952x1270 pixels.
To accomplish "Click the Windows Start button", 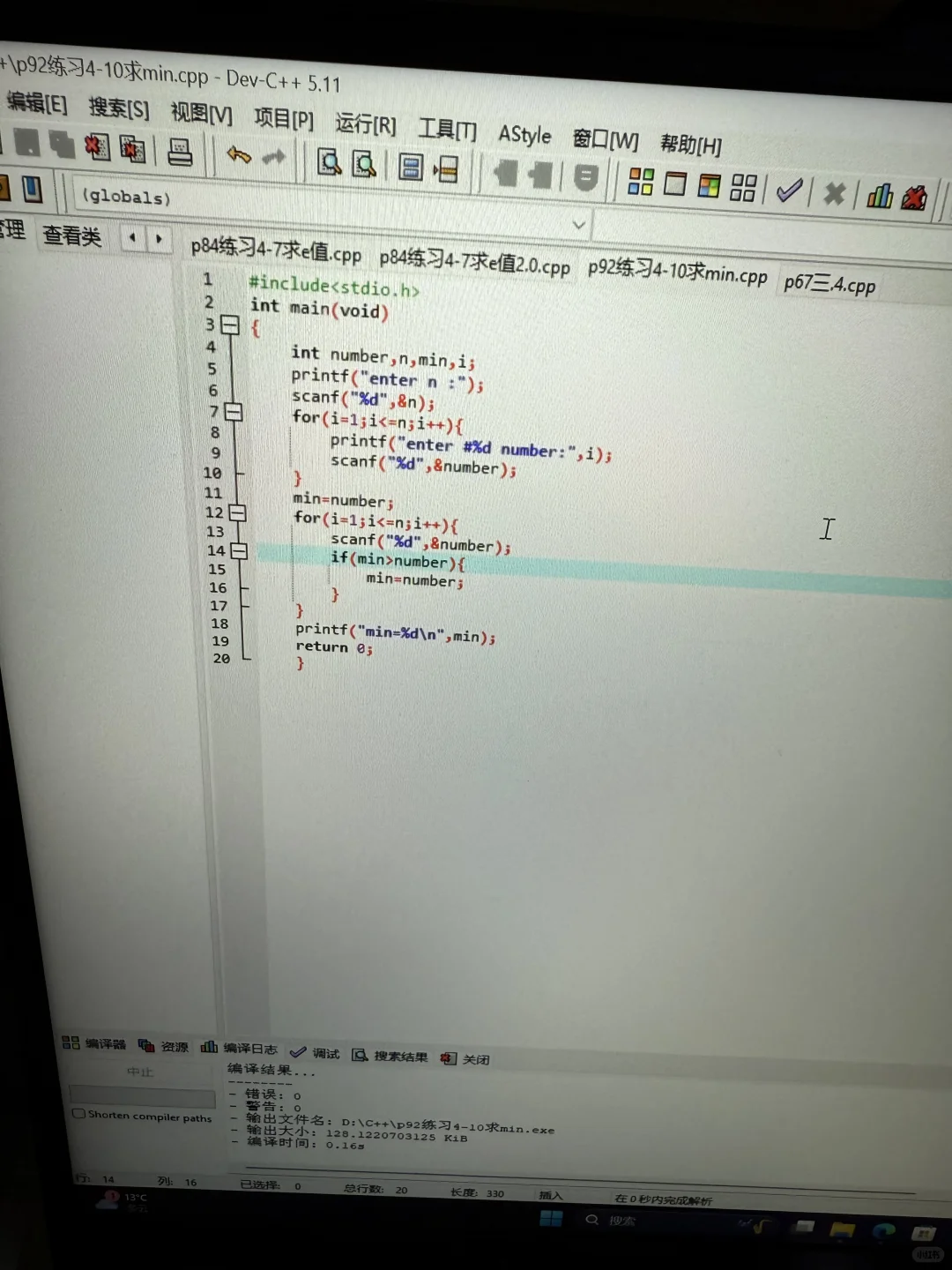I will click(551, 1218).
